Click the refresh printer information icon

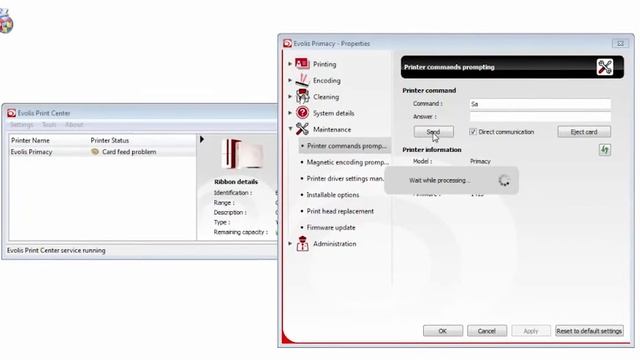coord(604,150)
